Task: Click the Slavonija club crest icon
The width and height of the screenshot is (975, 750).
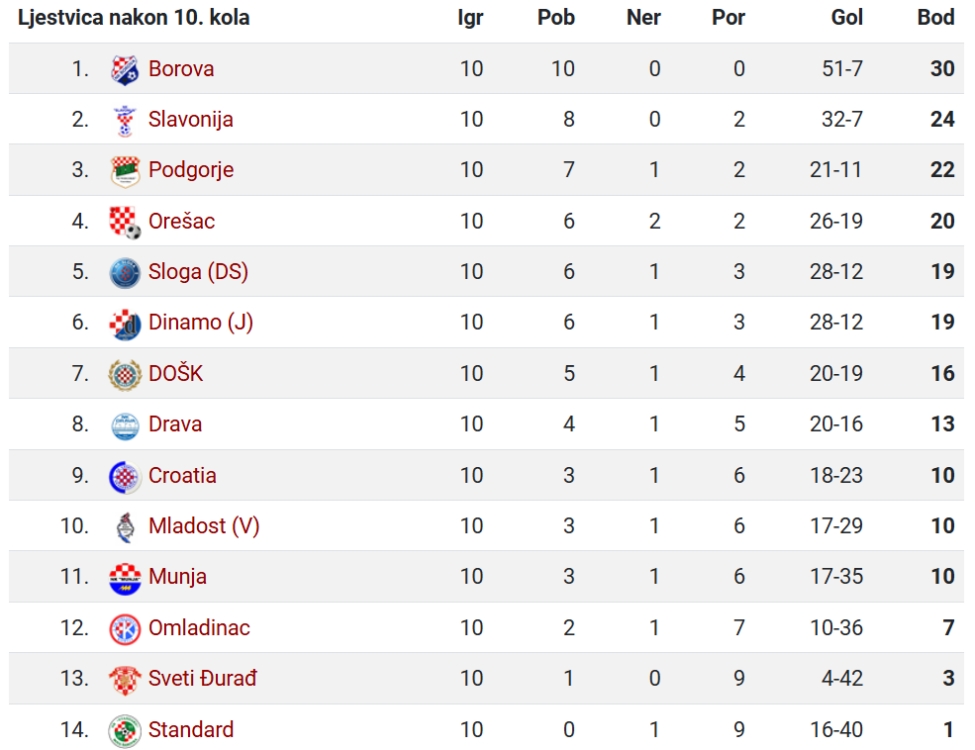Action: [124, 120]
